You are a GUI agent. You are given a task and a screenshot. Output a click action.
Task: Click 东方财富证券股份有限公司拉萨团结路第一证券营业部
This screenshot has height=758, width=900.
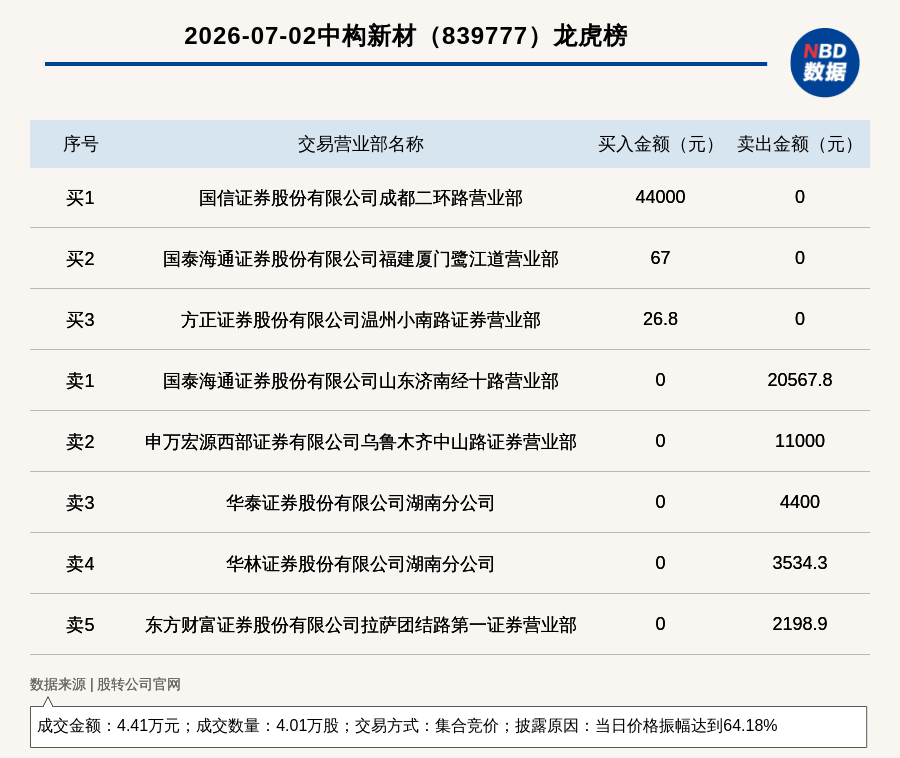click(x=360, y=624)
